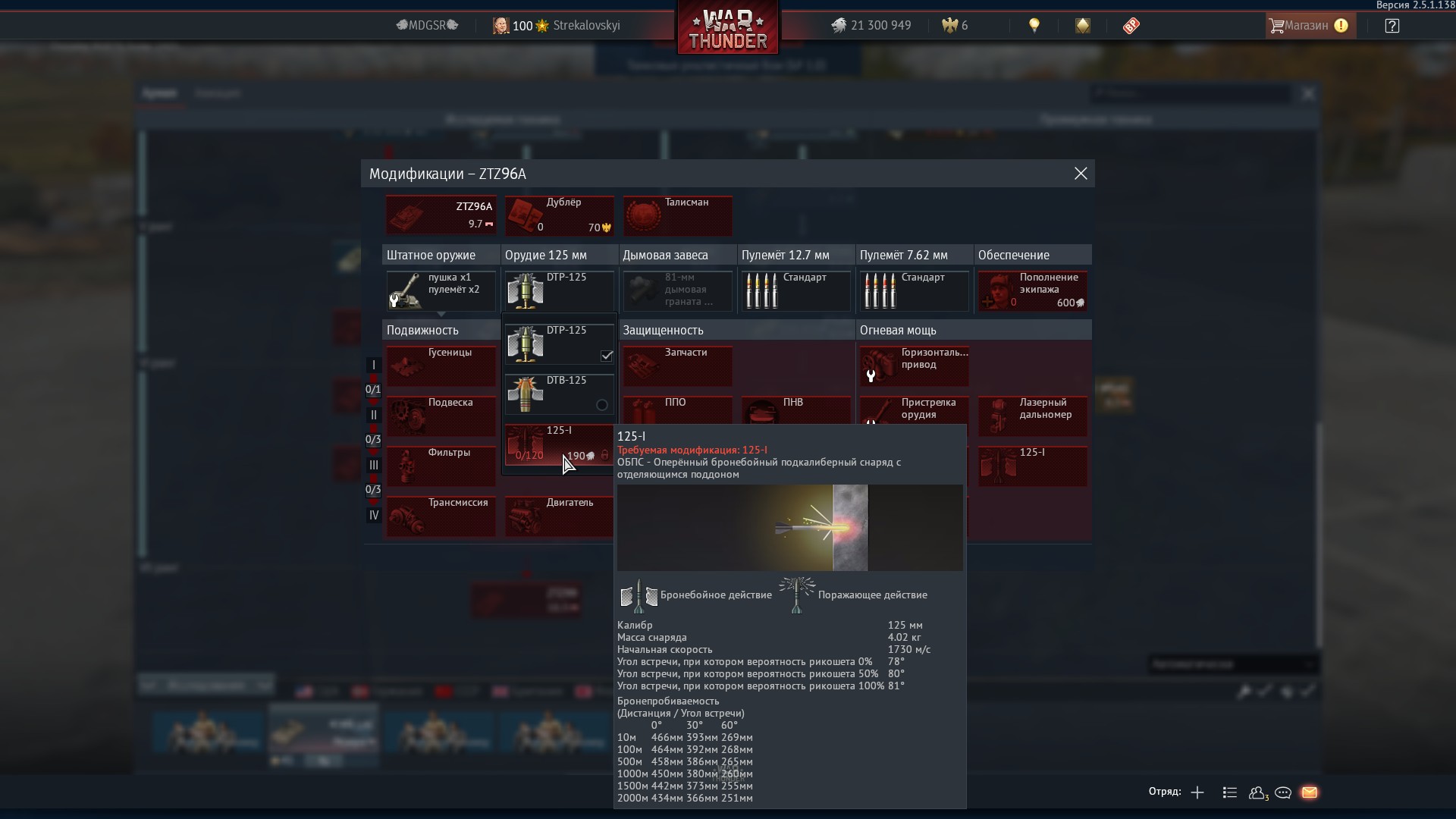Click the MDGSR clan tag

coord(427,25)
